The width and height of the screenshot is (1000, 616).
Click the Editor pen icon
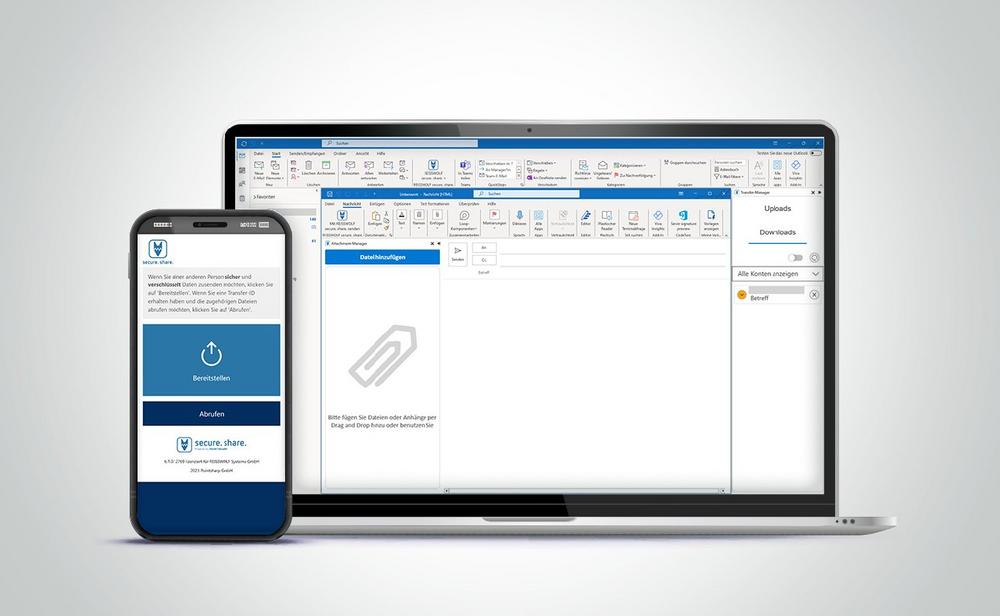click(x=585, y=216)
